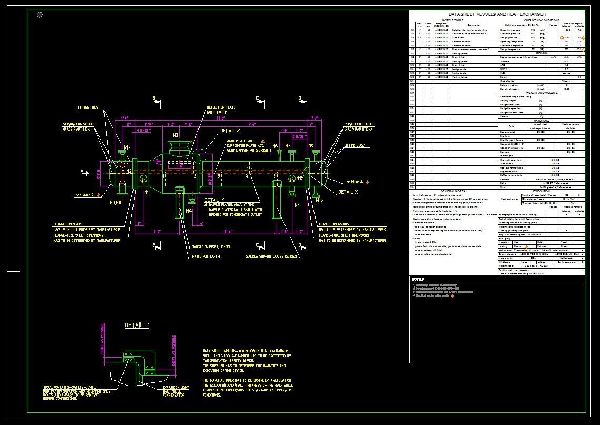Click the white datasheet table title header

tap(493, 16)
